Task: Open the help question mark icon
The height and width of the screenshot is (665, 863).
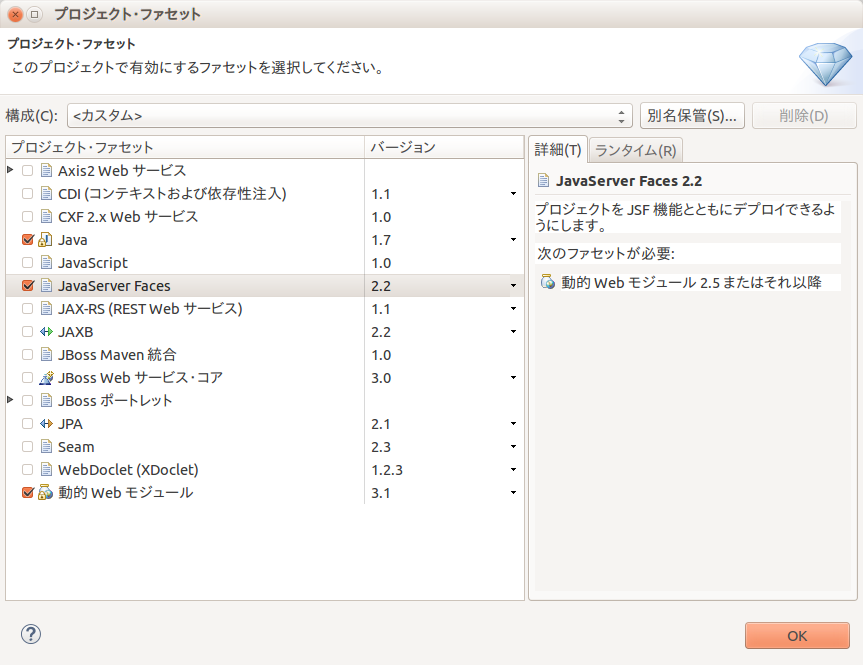Action: tap(30, 634)
